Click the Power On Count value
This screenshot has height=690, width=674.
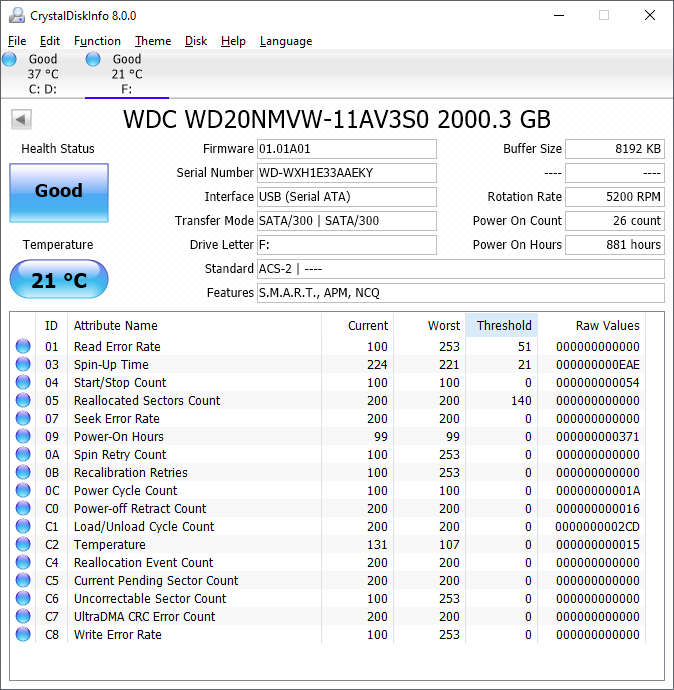click(615, 221)
